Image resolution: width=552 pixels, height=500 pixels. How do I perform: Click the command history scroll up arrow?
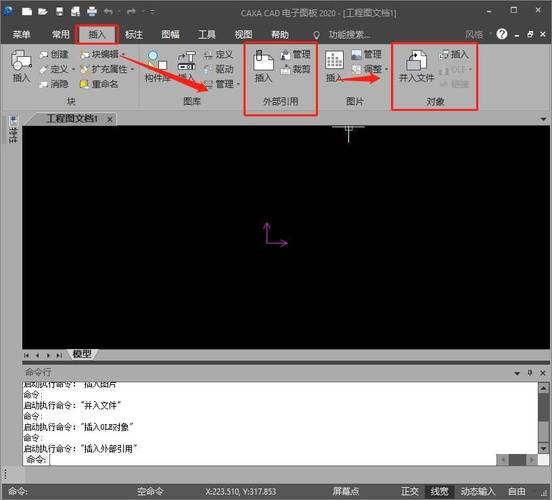pyautogui.click(x=544, y=388)
